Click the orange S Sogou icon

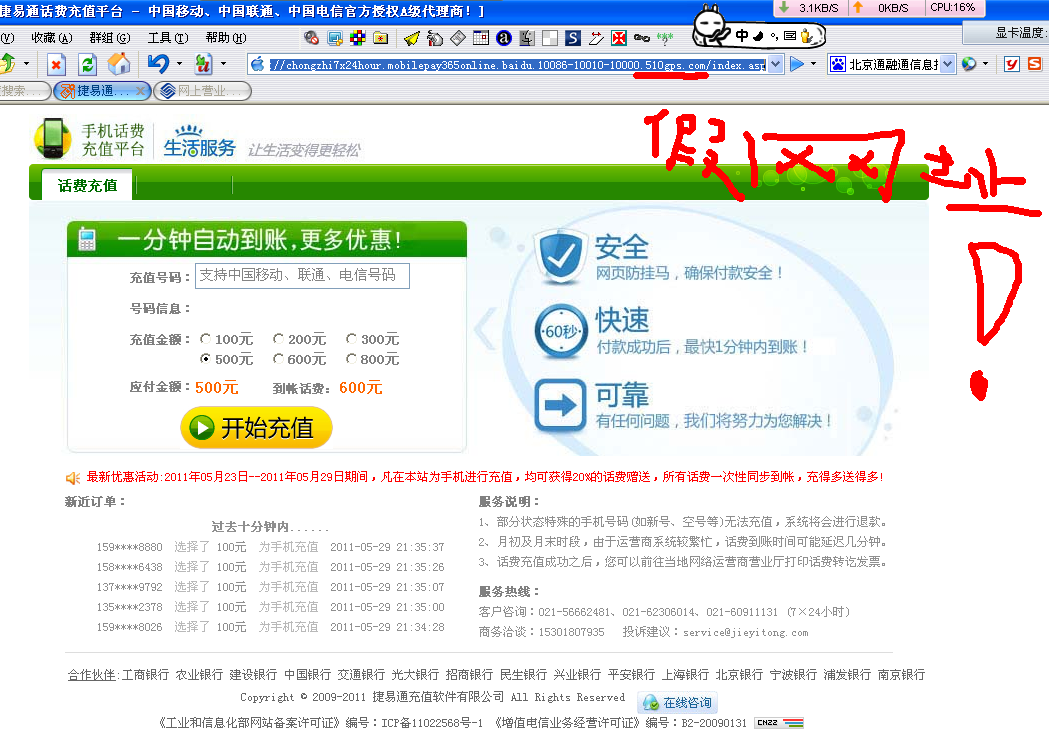click(x=1034, y=64)
